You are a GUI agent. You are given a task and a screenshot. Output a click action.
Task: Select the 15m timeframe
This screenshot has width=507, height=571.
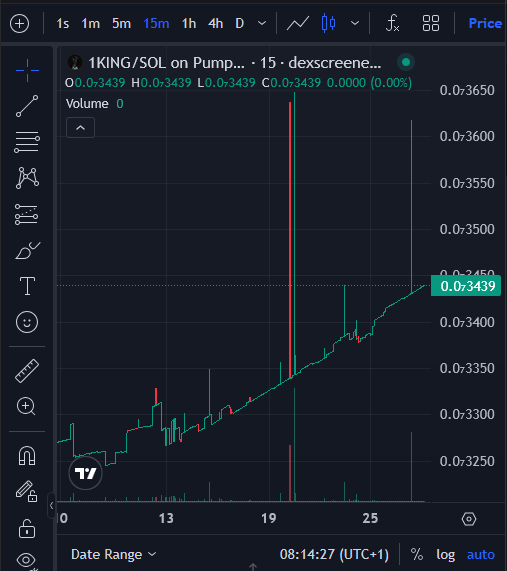156,24
